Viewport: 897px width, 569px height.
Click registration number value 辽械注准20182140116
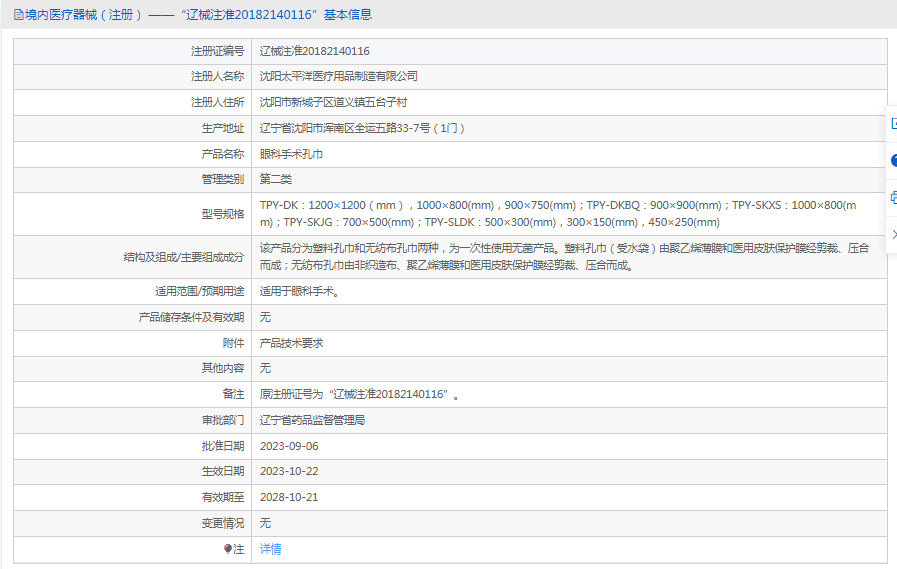pyautogui.click(x=315, y=51)
